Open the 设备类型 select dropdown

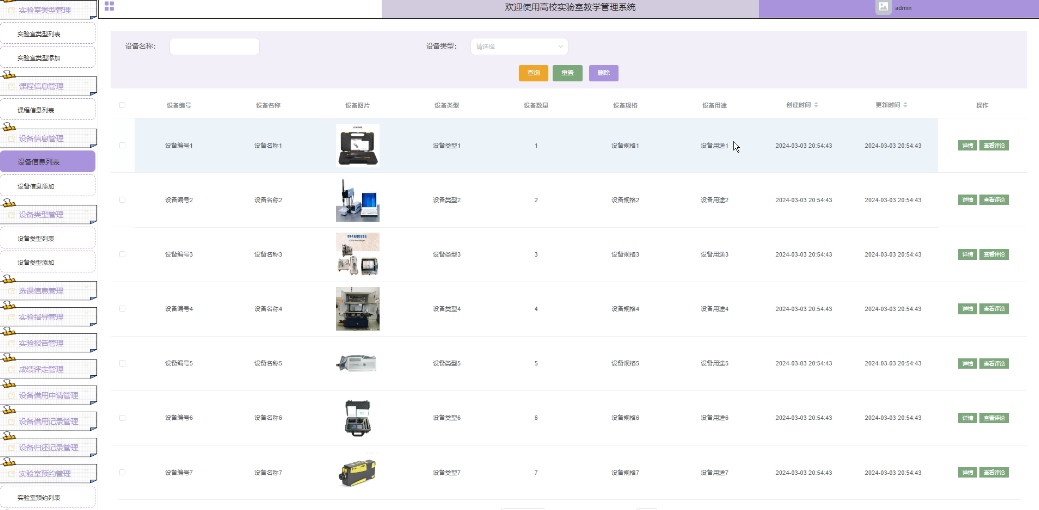(x=520, y=46)
